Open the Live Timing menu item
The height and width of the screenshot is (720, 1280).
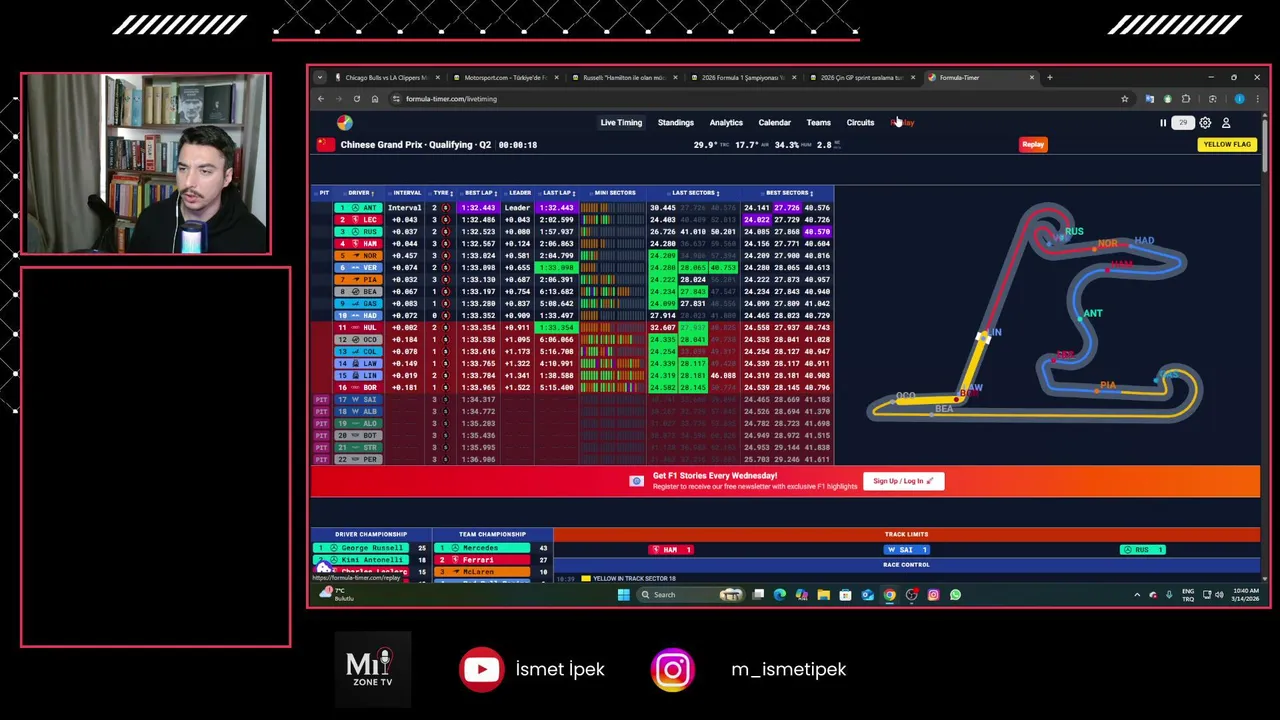[621, 123]
